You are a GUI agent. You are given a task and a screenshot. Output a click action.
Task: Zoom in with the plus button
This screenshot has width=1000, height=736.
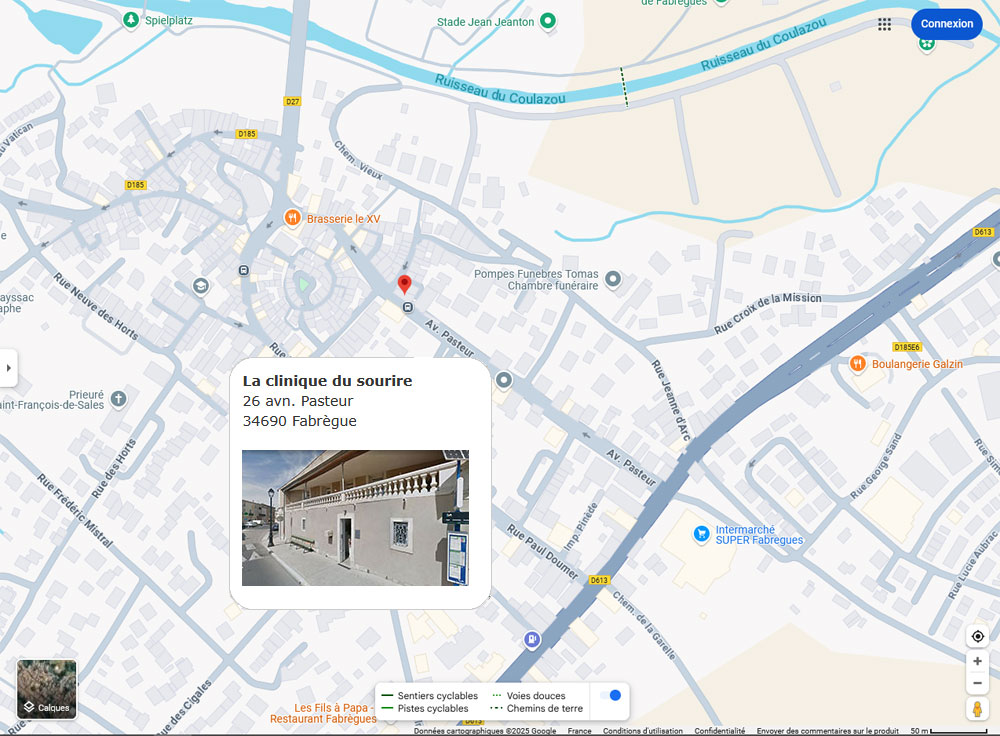977,662
